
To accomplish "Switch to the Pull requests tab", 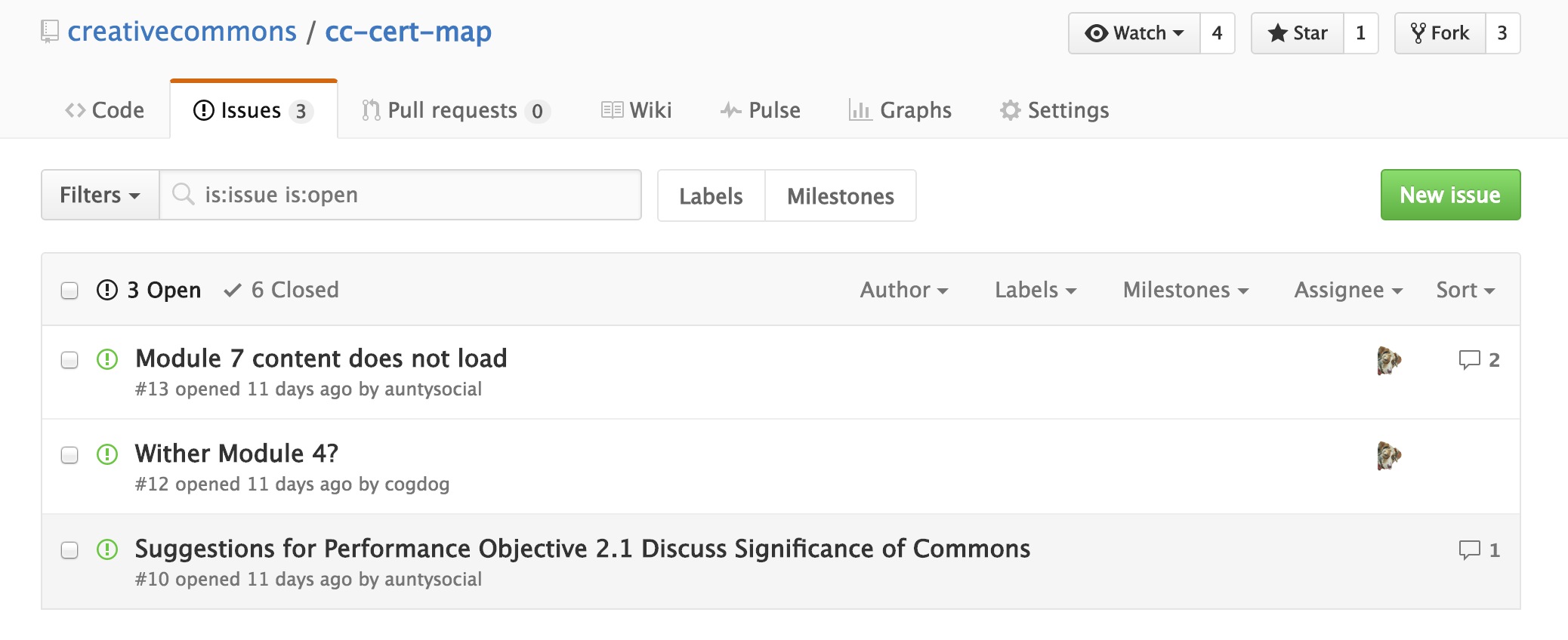I will [x=455, y=110].
